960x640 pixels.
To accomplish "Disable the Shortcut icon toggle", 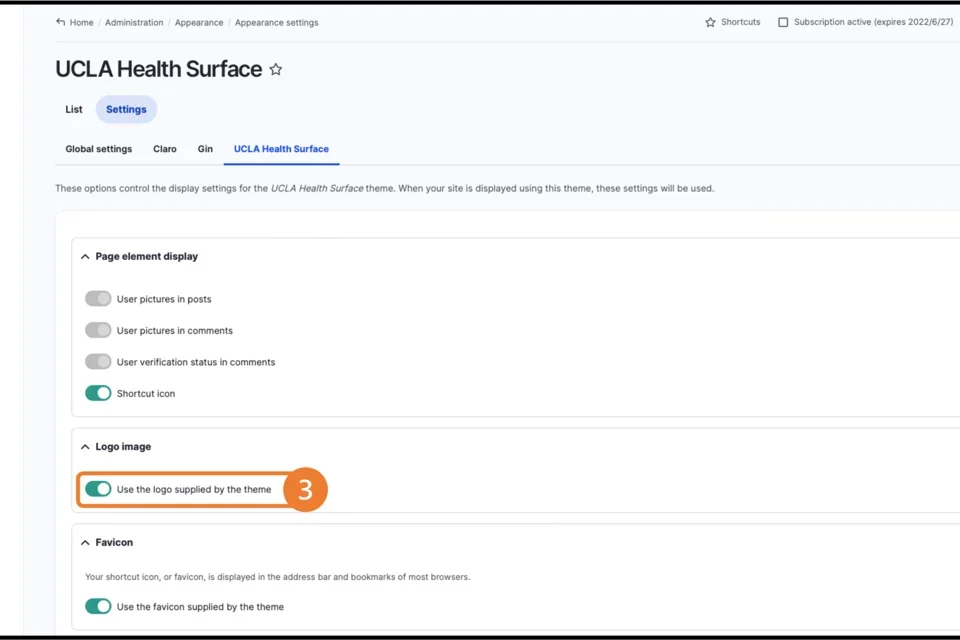I will (x=98, y=393).
